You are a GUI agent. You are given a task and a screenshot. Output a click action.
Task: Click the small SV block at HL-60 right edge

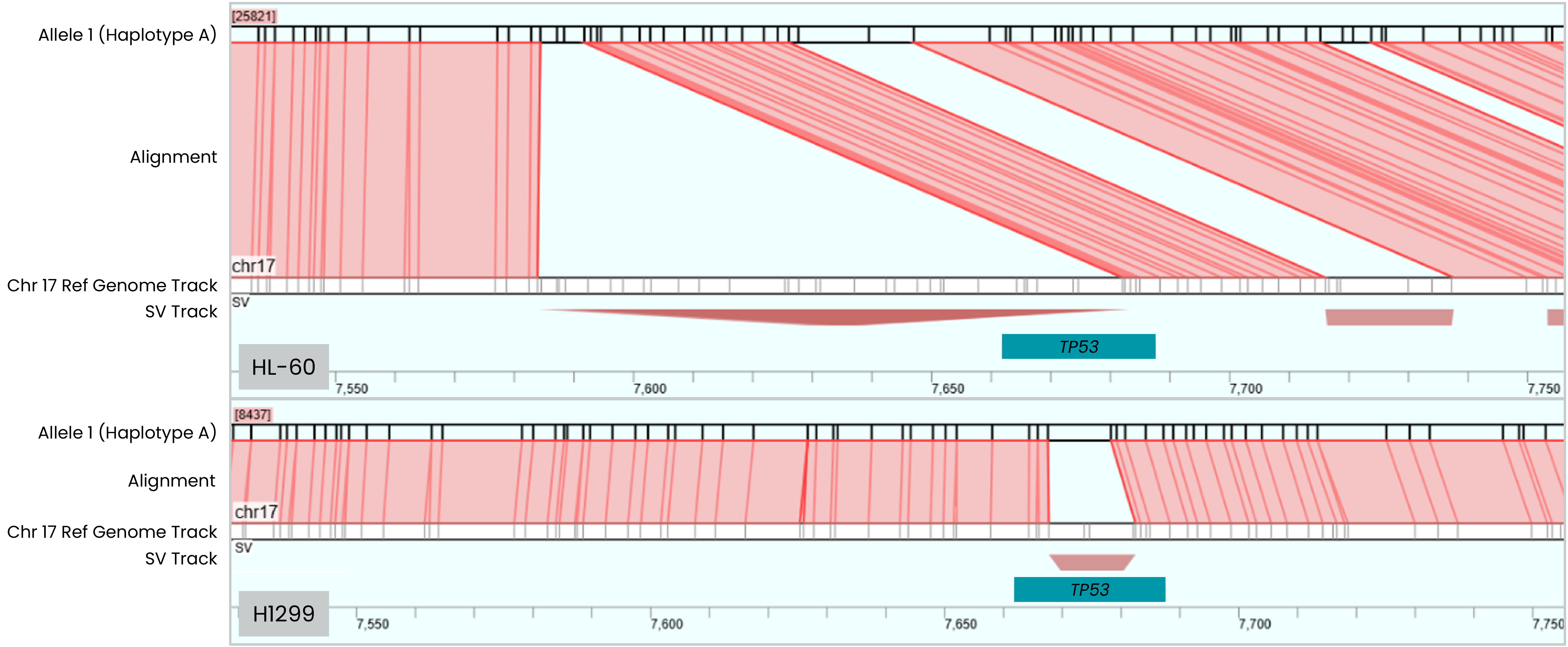click(x=1555, y=317)
